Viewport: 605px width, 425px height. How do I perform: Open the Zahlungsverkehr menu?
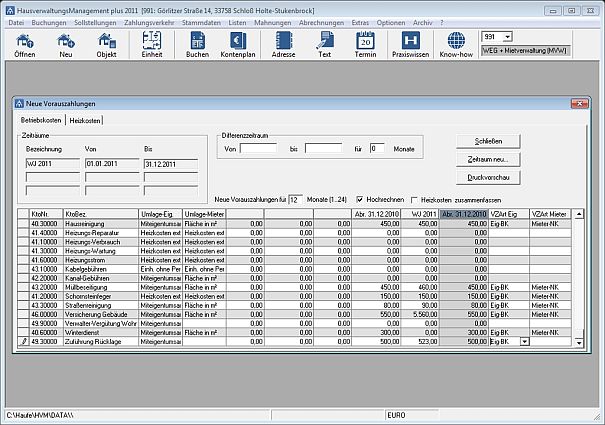tap(149, 23)
